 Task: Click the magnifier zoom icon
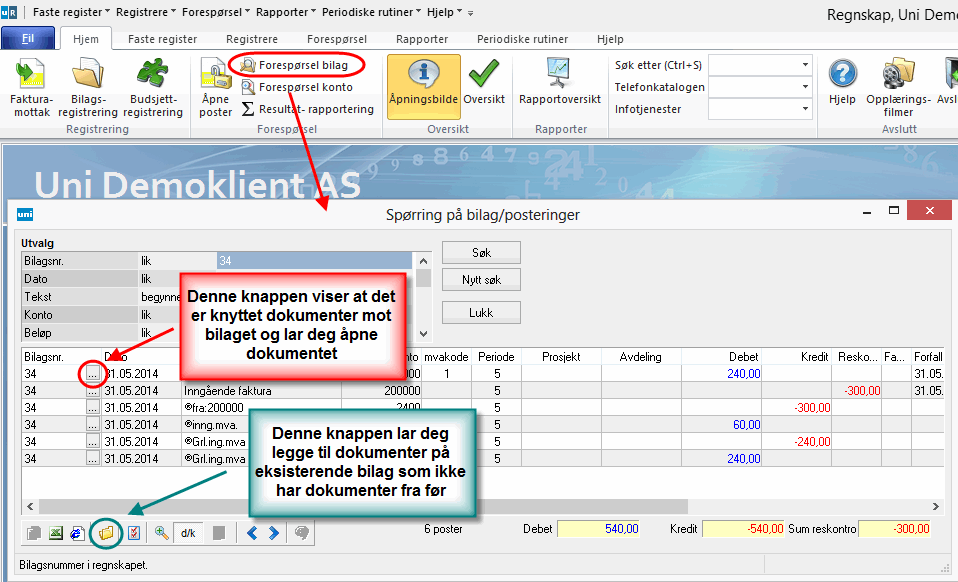161,533
